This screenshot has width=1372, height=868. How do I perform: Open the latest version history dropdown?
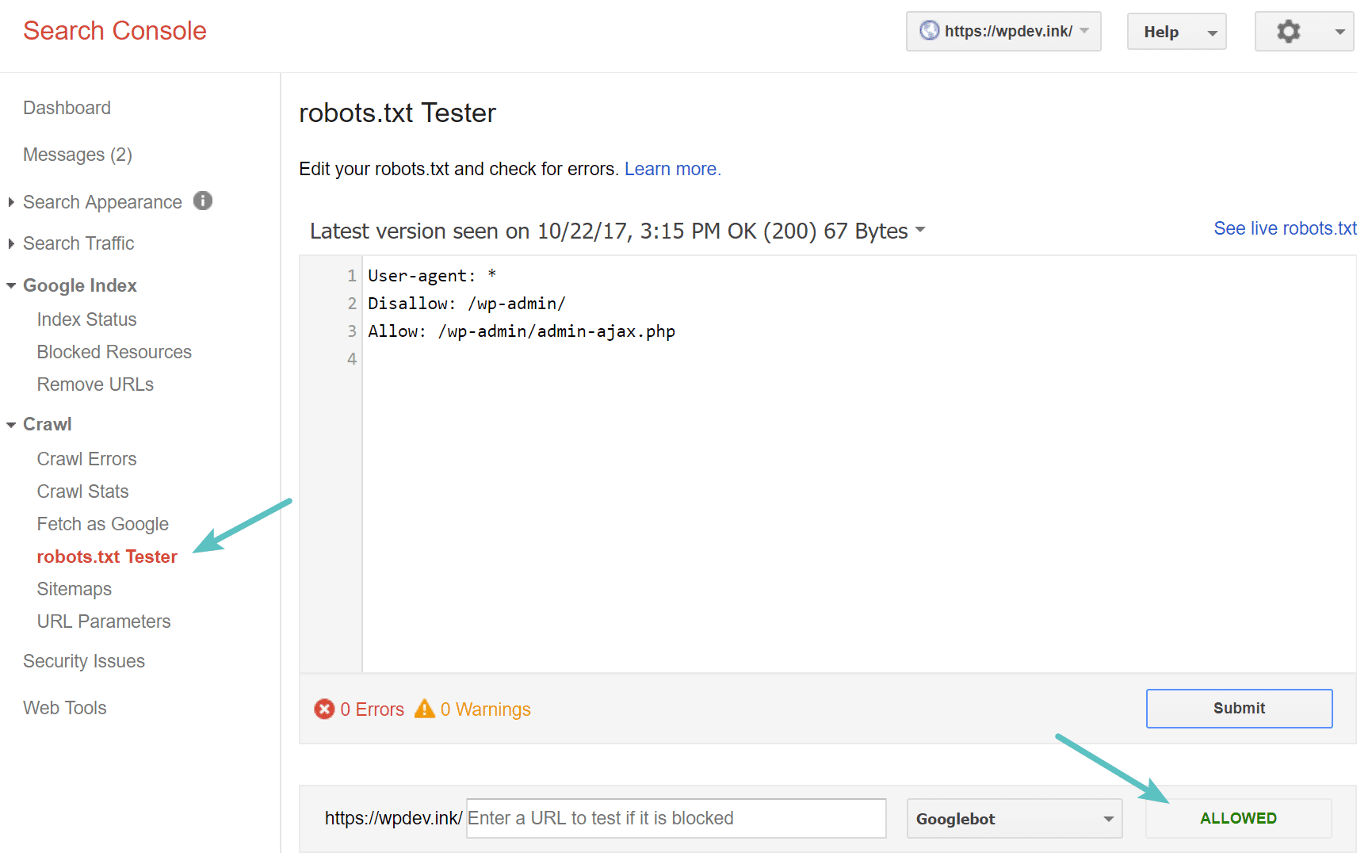(919, 231)
